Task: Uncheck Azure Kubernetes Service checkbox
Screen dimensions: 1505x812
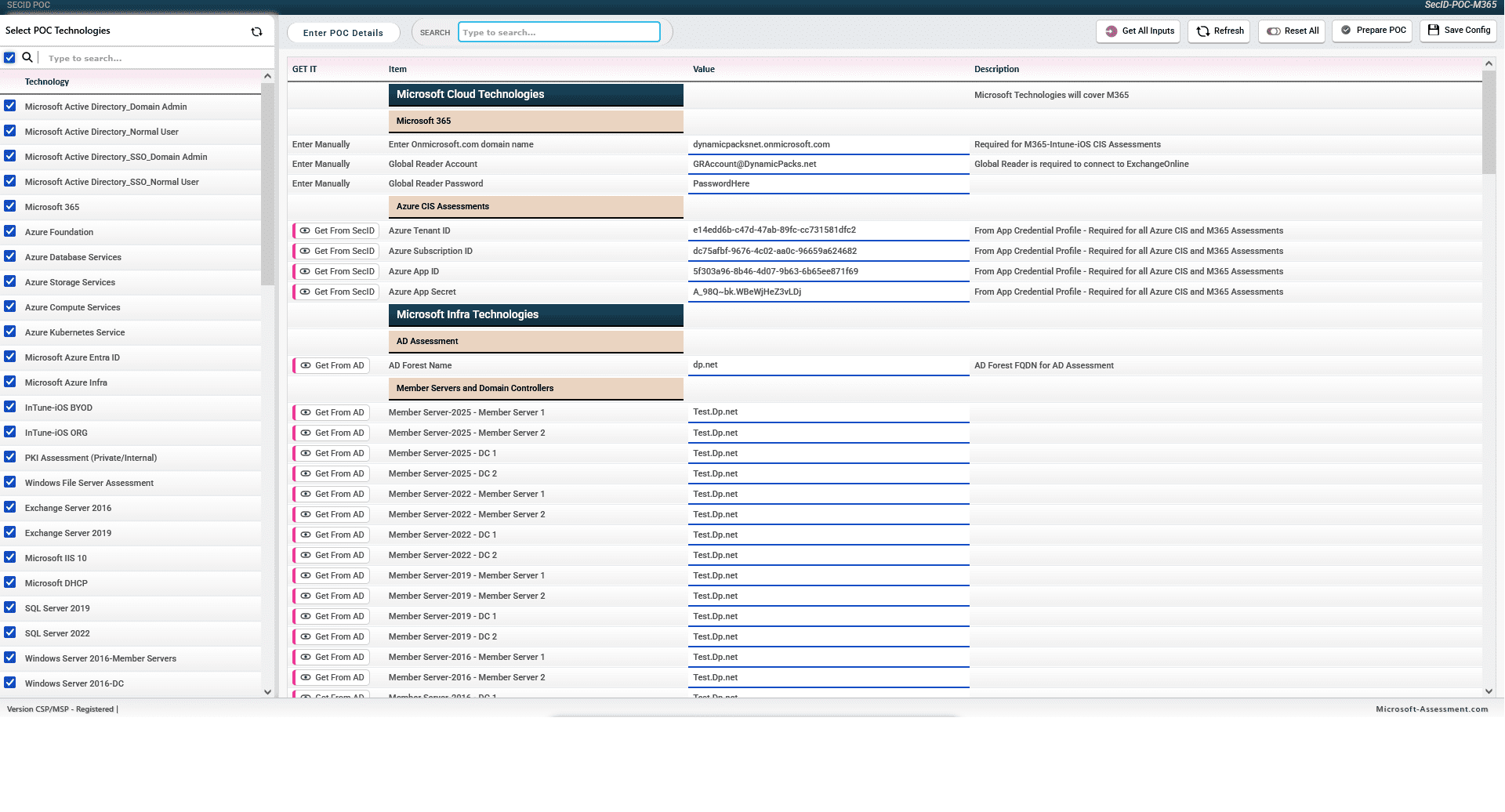Action: coord(10,332)
